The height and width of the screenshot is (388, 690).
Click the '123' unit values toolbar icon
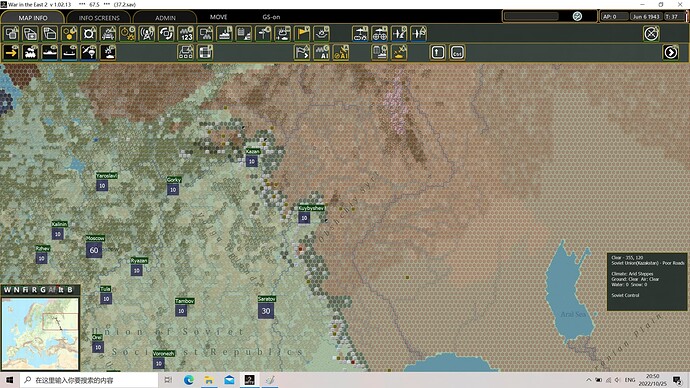pos(186,33)
